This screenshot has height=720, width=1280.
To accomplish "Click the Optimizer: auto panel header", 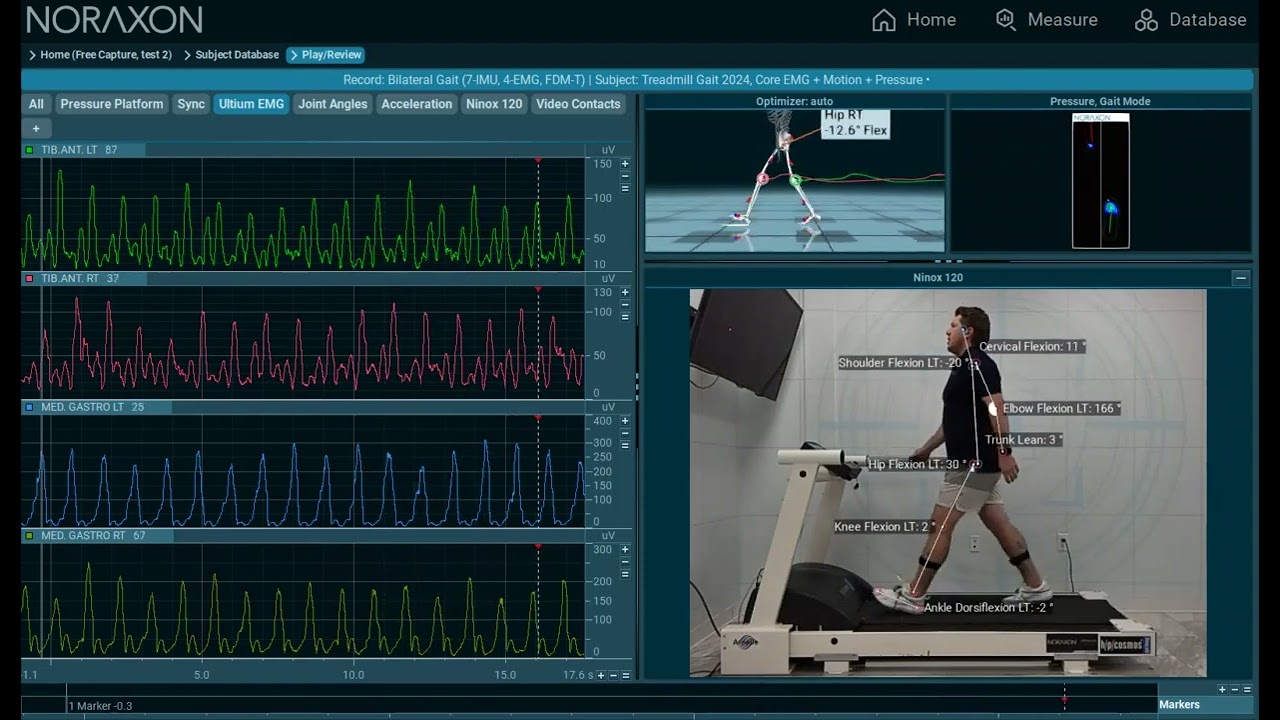I will coord(794,101).
